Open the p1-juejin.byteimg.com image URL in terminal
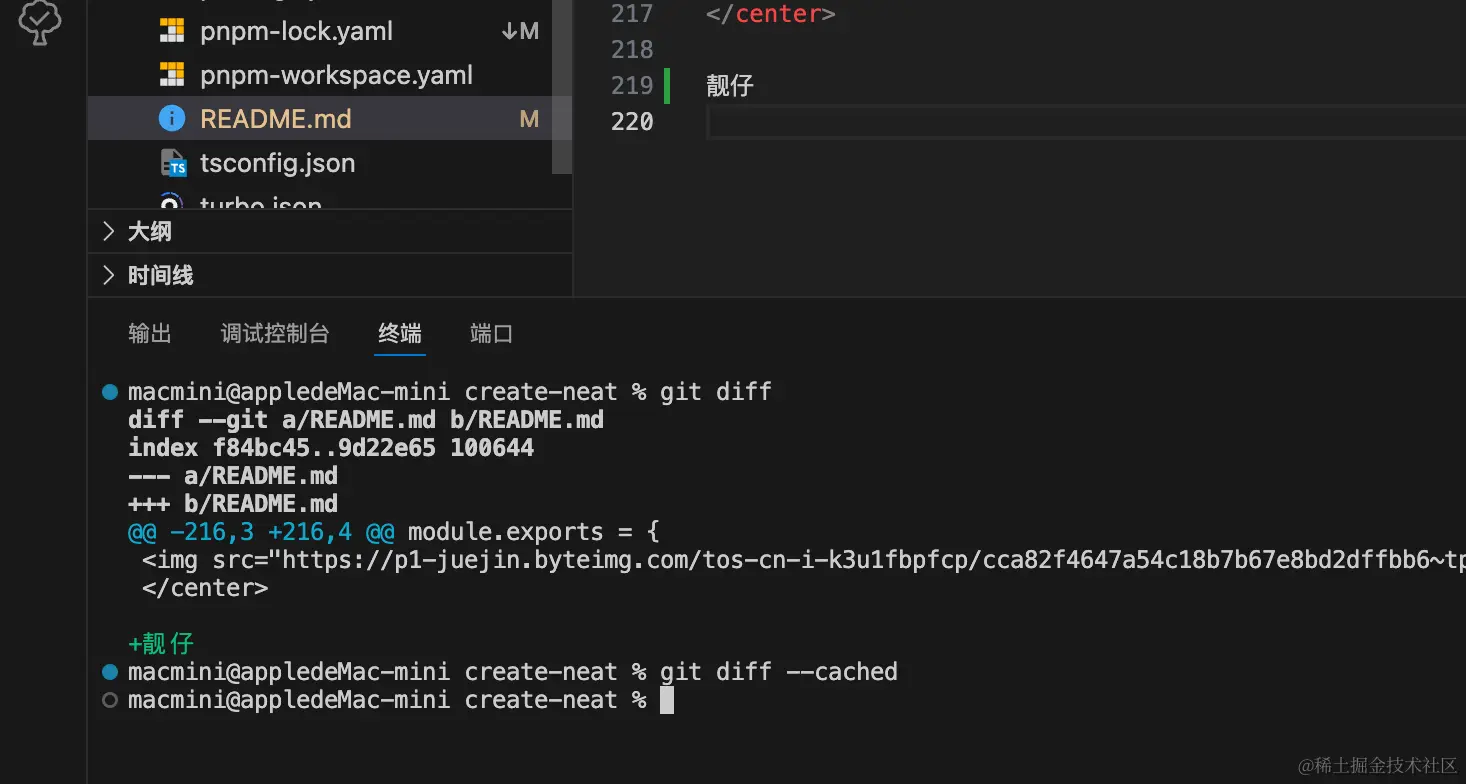 click(874, 559)
